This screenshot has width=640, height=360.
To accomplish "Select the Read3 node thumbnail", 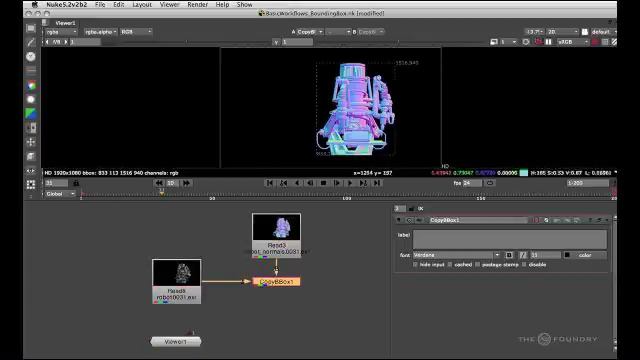I will pos(276,227).
